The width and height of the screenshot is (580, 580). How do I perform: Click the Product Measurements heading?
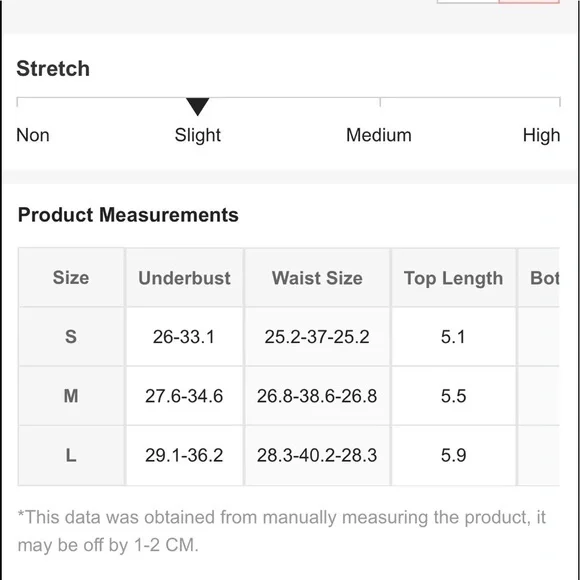pyautogui.click(x=128, y=215)
